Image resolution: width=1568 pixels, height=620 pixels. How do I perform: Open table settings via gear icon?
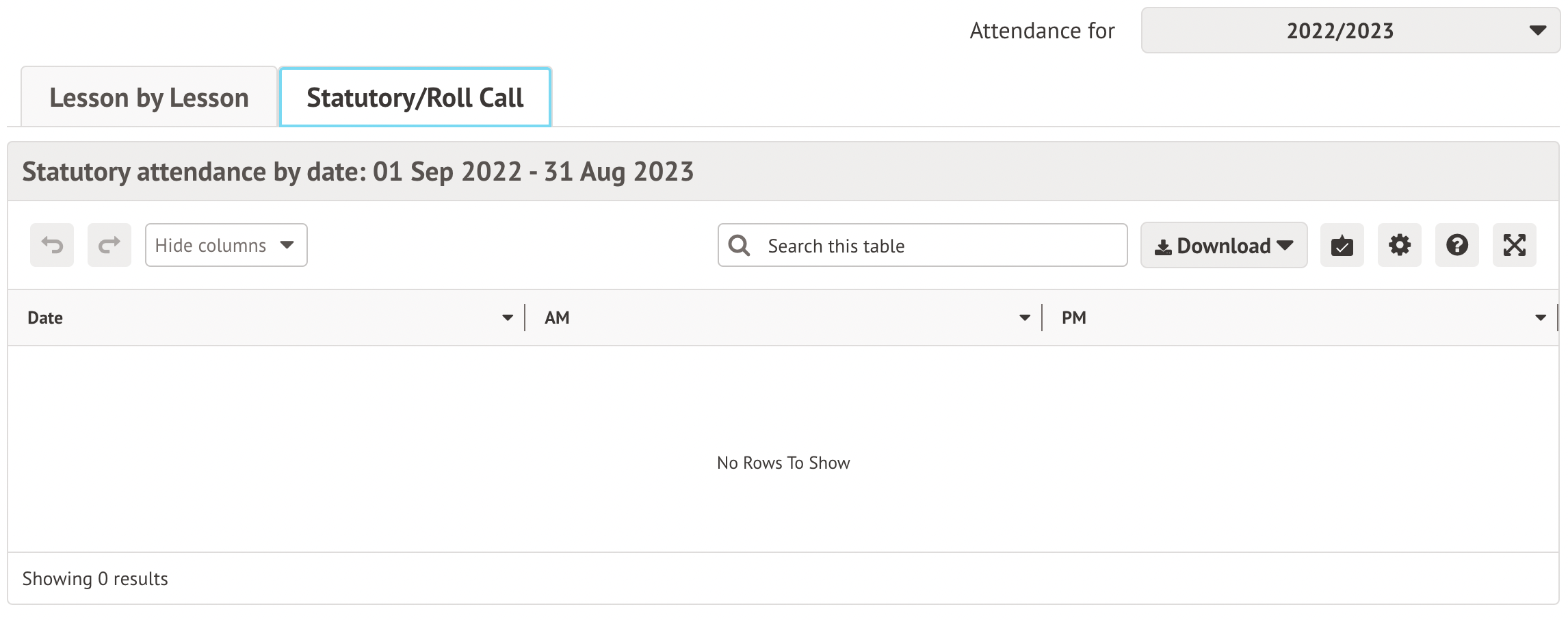(x=1399, y=245)
